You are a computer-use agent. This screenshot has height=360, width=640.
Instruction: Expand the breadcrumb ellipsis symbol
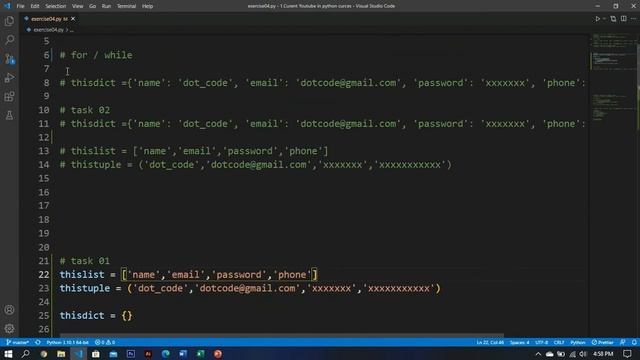pos(72,30)
